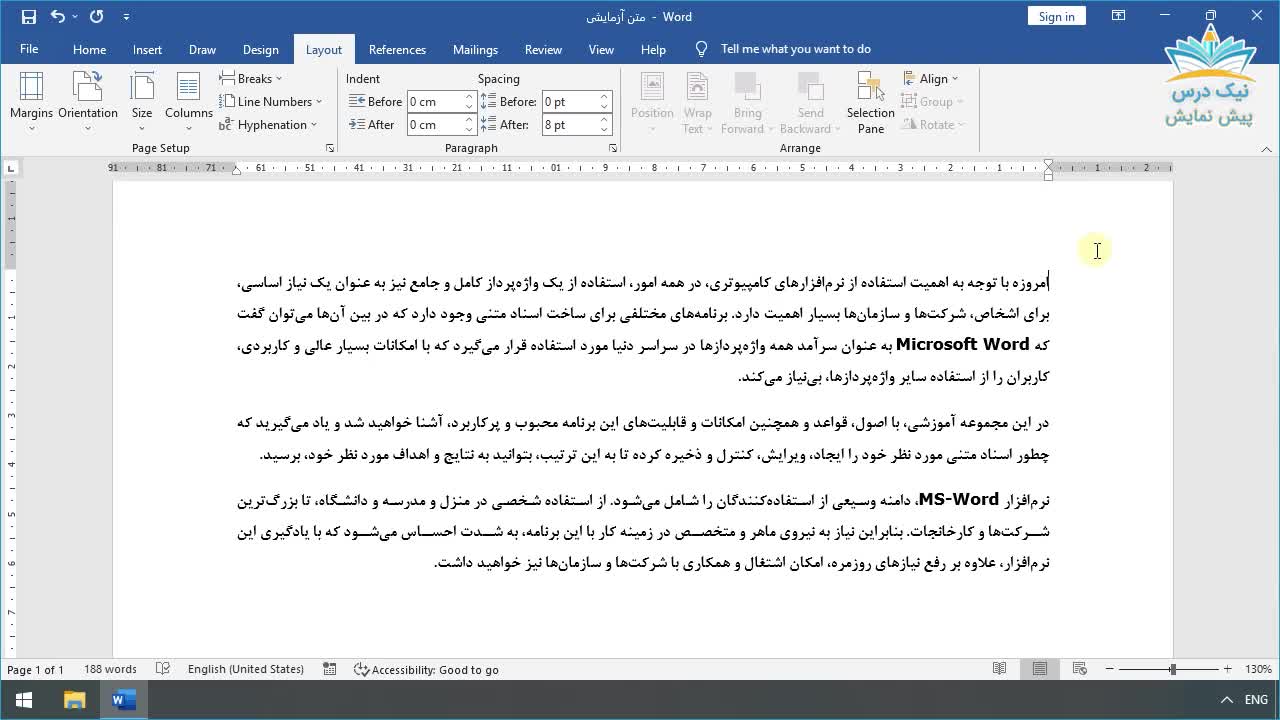Image resolution: width=1280 pixels, height=720 pixels.
Task: Open the Line Numbers dropdown
Action: (271, 101)
